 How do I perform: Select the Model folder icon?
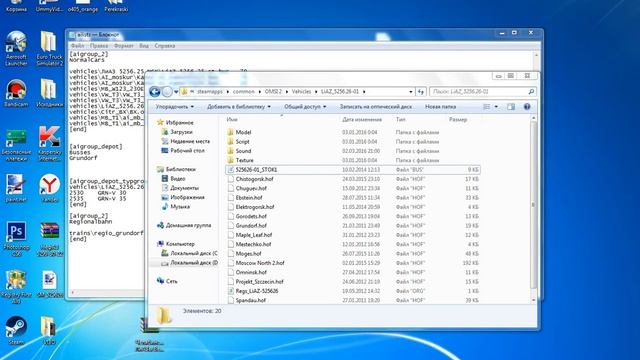click(231, 132)
